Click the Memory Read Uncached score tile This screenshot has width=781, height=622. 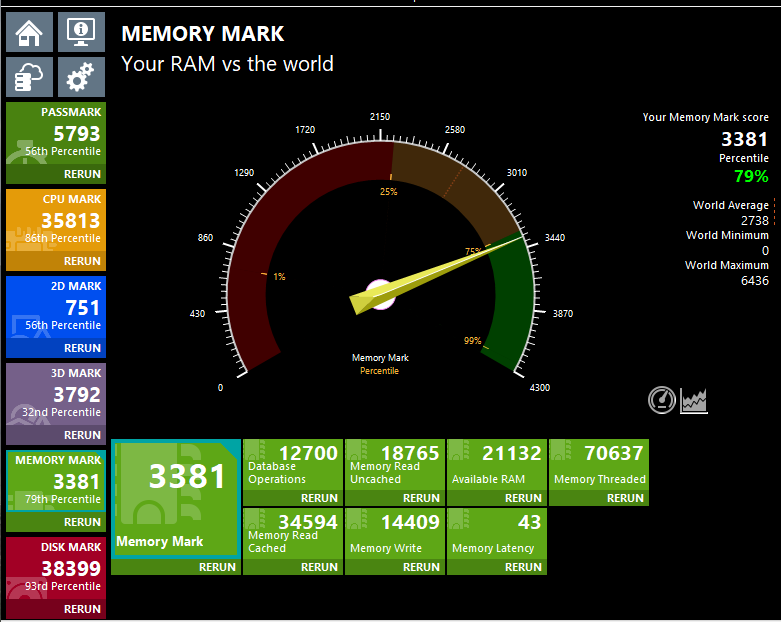point(394,464)
